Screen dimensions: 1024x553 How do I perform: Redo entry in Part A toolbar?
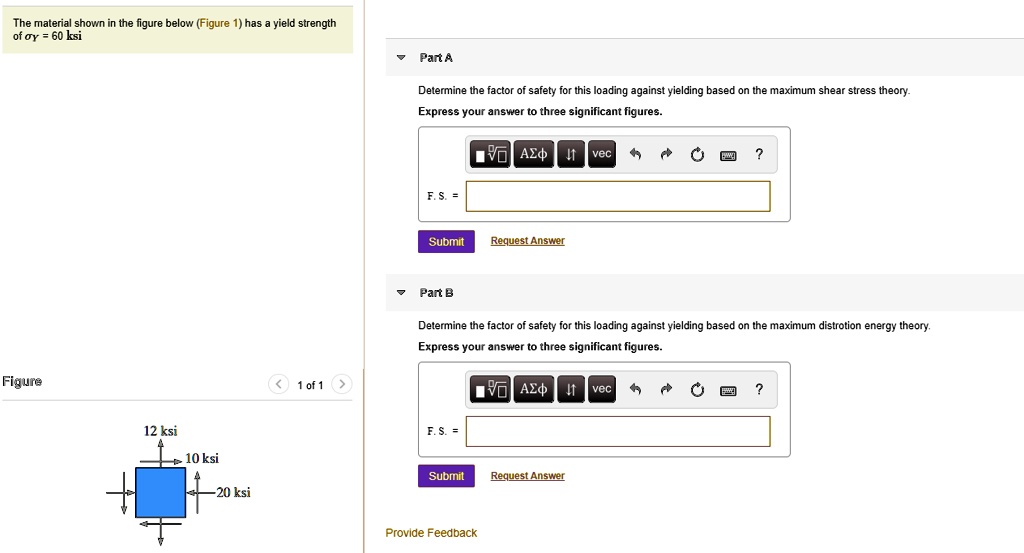[665, 154]
